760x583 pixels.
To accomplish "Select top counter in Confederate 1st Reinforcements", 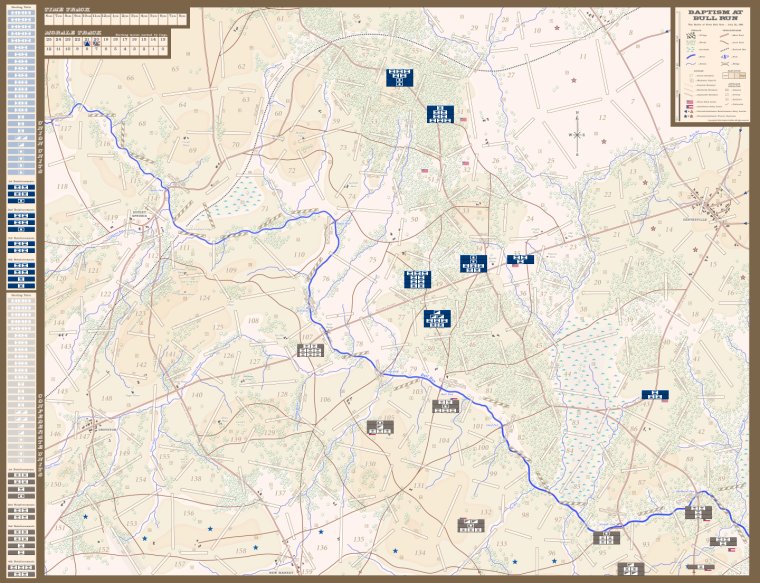I will click(21, 475).
